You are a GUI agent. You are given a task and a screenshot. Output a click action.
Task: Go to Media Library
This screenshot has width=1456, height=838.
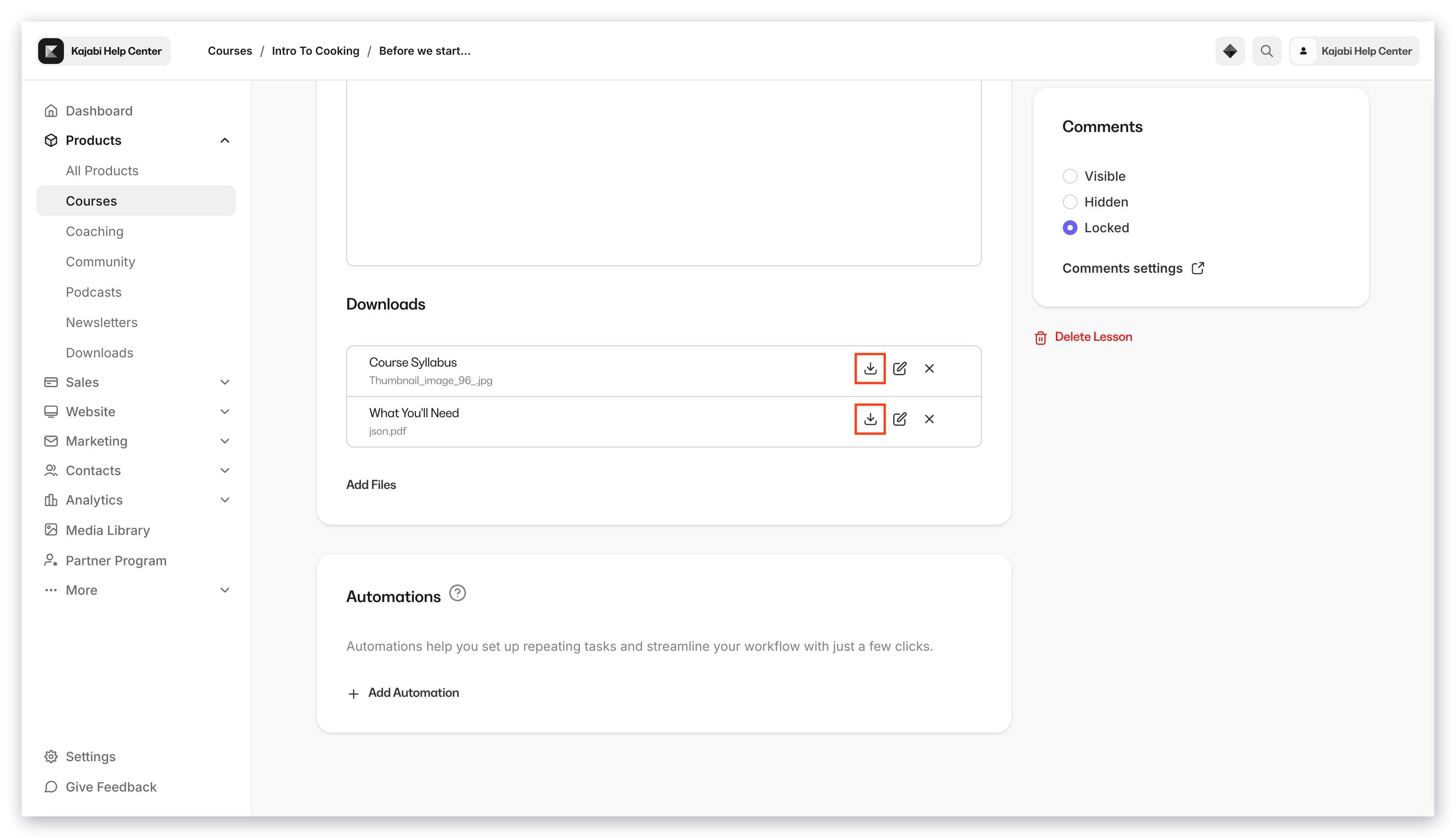pyautogui.click(x=108, y=530)
